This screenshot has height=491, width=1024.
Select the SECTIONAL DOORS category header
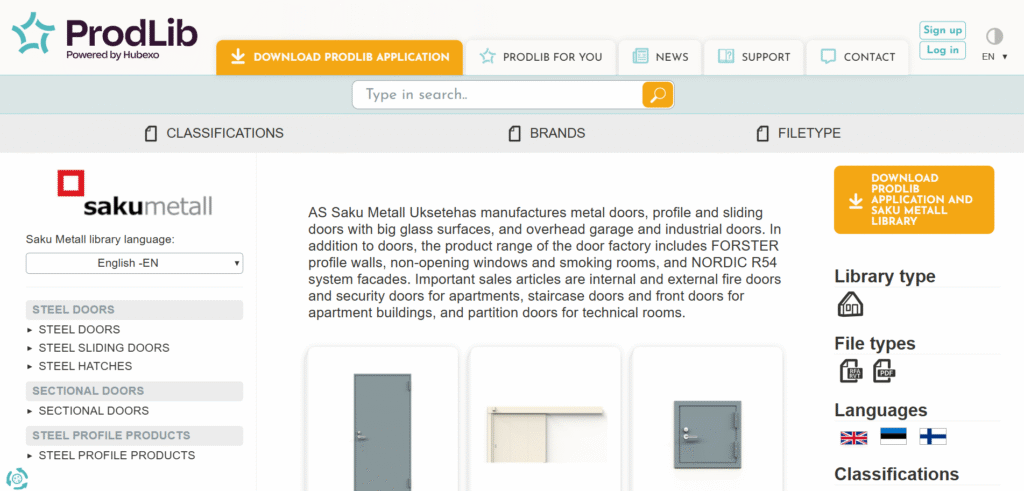pyautogui.click(x=135, y=391)
